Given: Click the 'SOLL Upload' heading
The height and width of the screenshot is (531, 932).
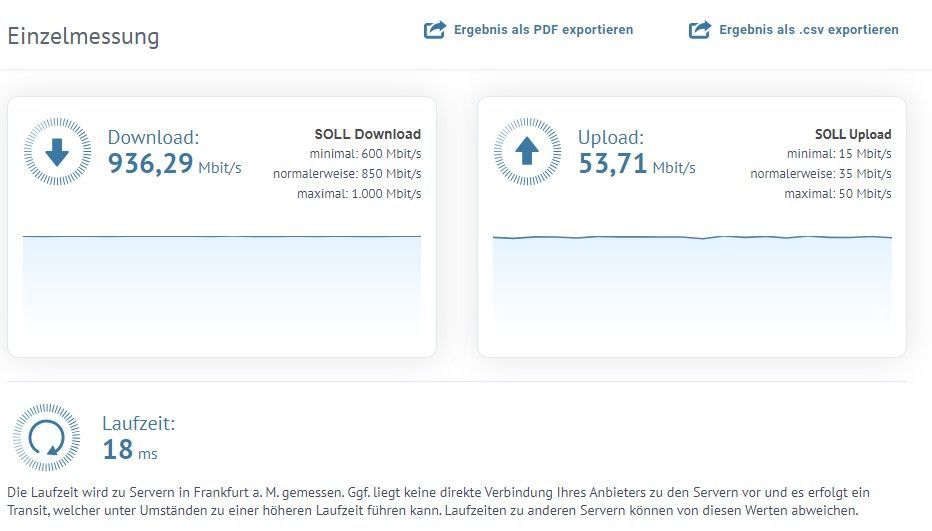Looking at the screenshot, I should coord(852,134).
